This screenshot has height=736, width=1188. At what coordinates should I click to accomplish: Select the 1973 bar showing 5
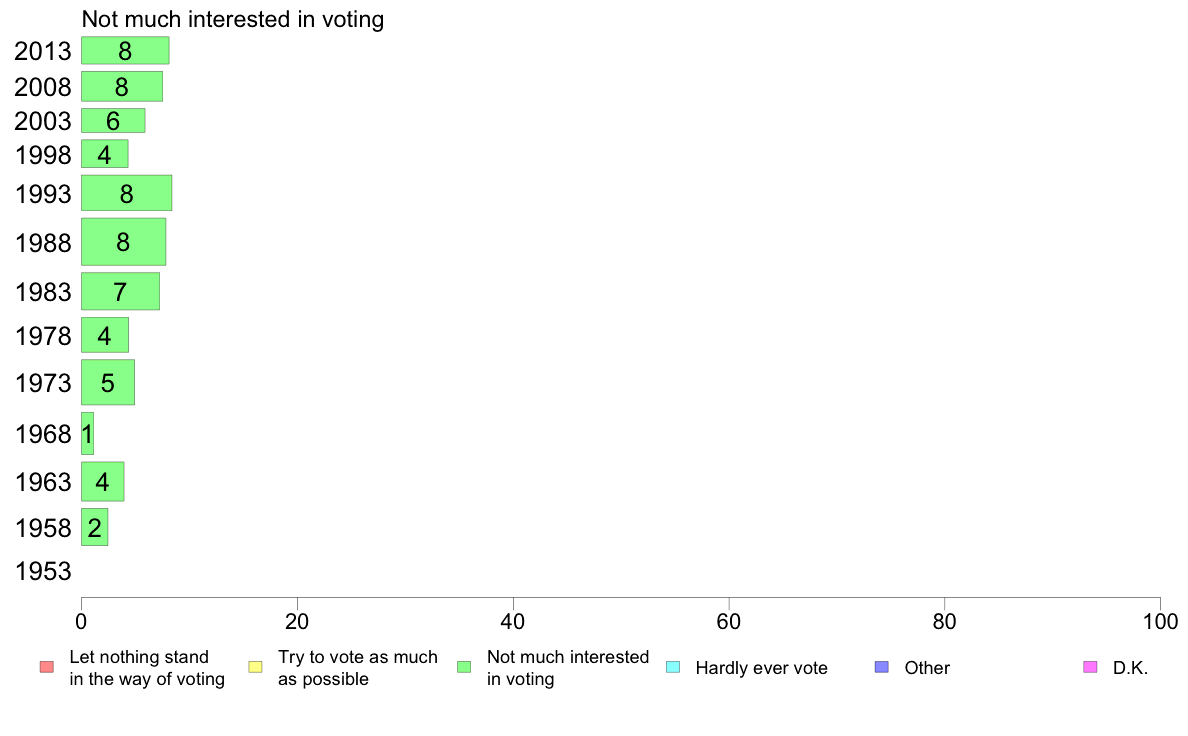(x=108, y=382)
